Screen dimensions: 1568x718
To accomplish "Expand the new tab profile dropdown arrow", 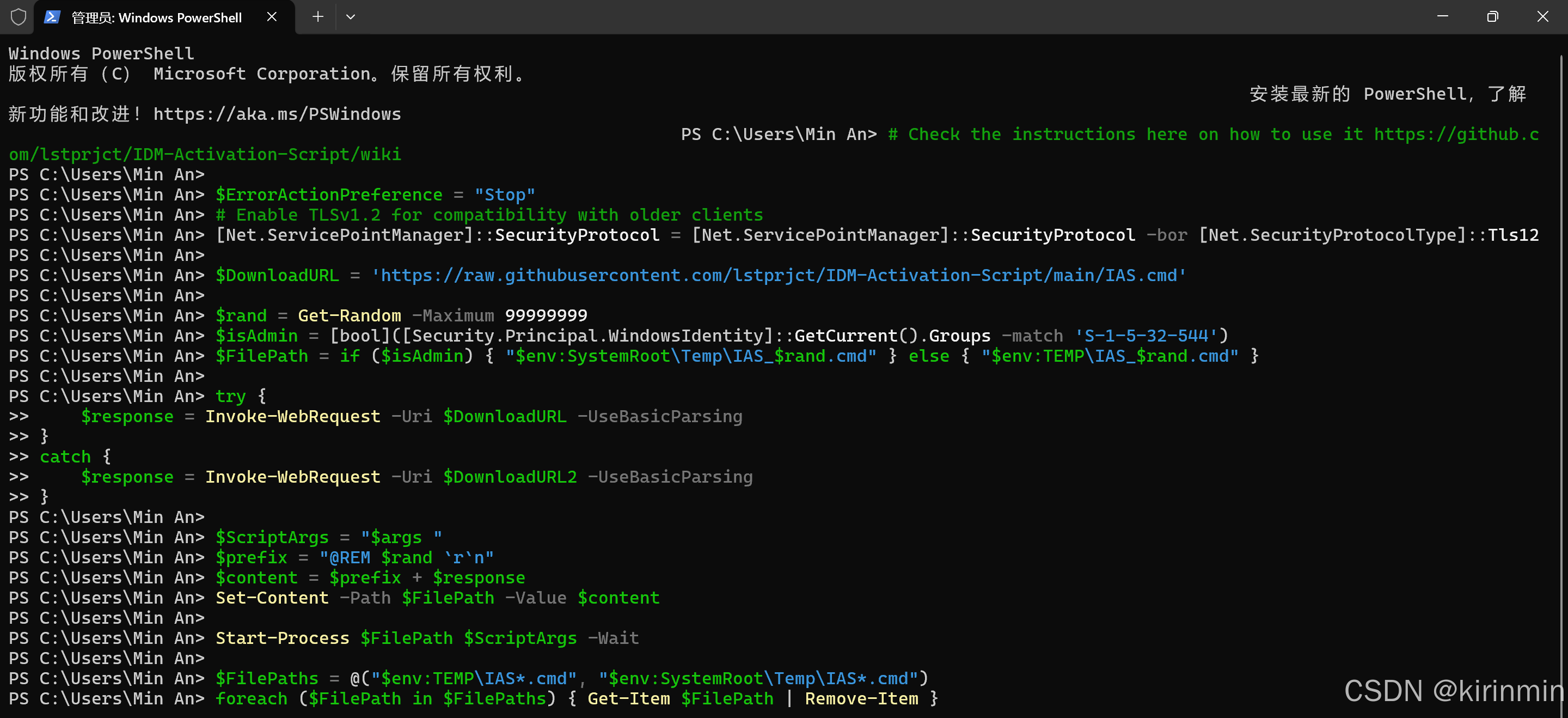I will tap(351, 17).
